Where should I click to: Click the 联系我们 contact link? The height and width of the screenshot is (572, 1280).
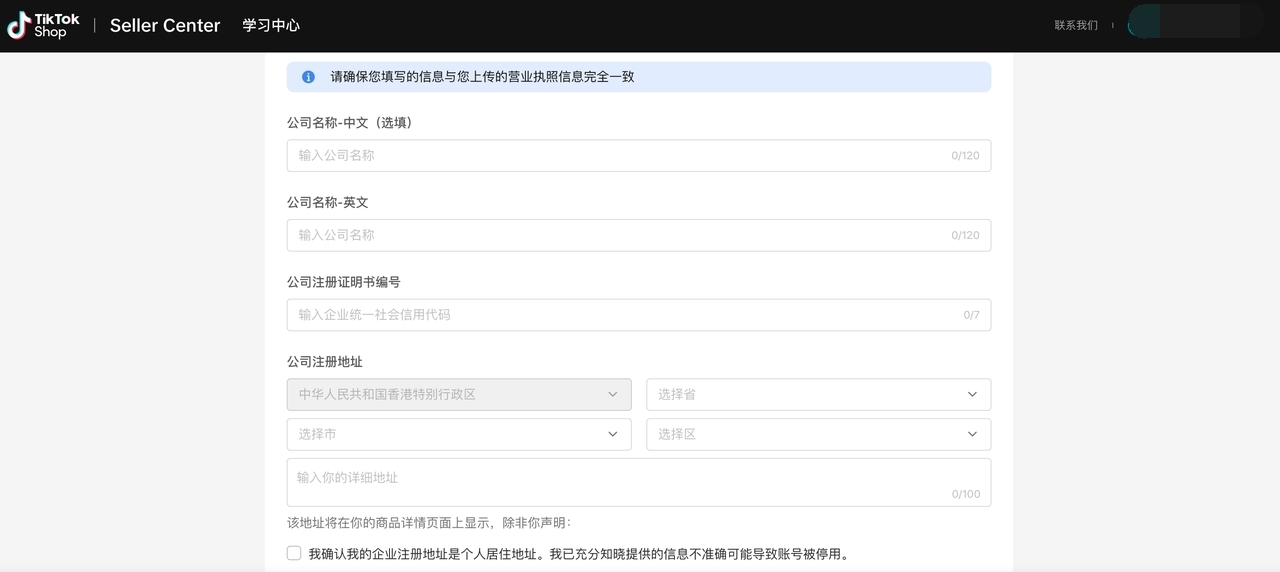click(1075, 25)
